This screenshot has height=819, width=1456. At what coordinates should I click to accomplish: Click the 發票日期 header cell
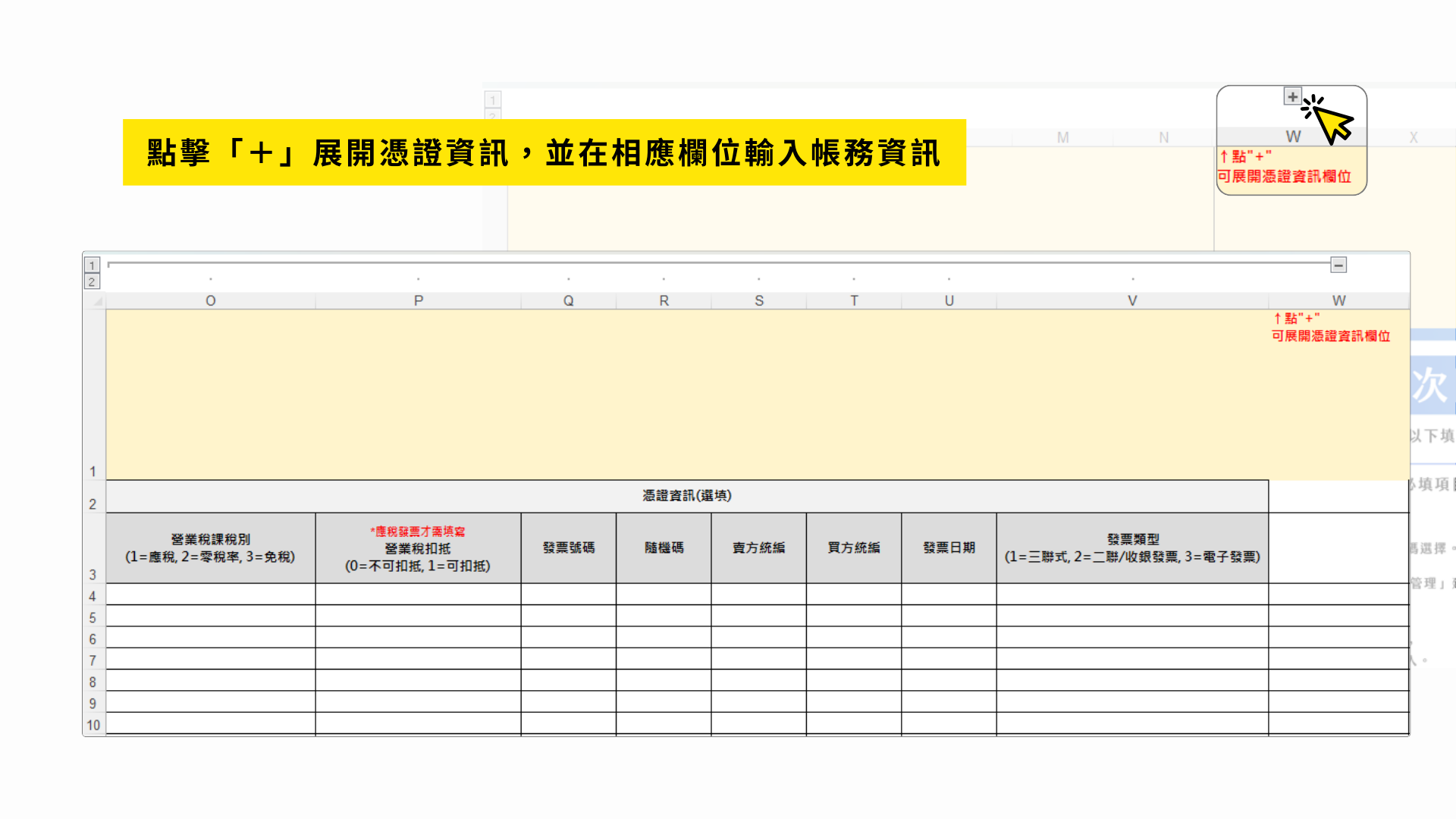[949, 548]
